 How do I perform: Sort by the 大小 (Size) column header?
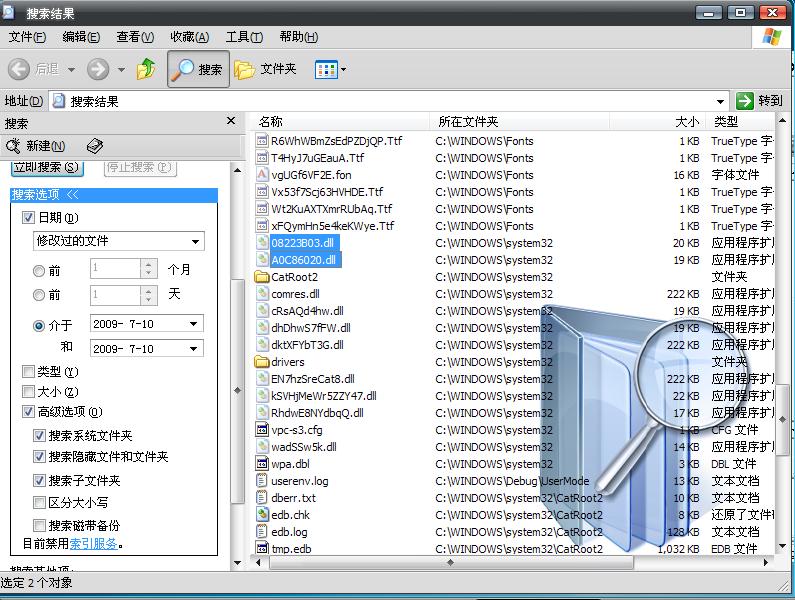click(x=686, y=121)
